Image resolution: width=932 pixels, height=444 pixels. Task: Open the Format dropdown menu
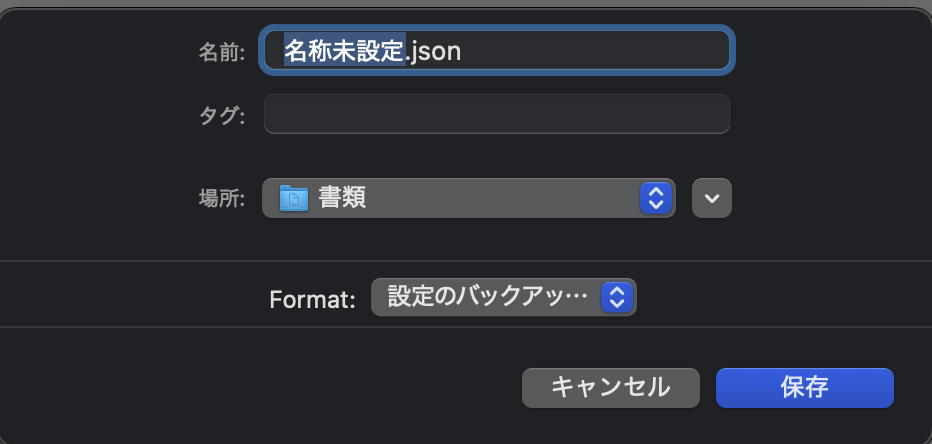(503, 297)
